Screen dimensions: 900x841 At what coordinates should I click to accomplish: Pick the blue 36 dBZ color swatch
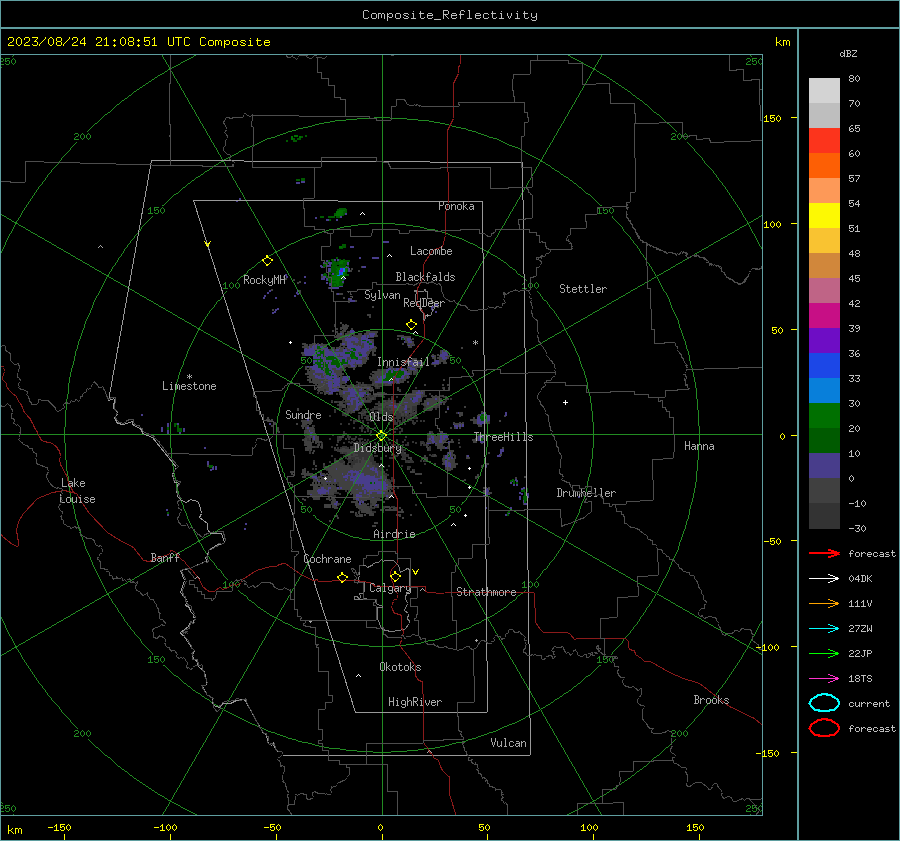(x=824, y=365)
